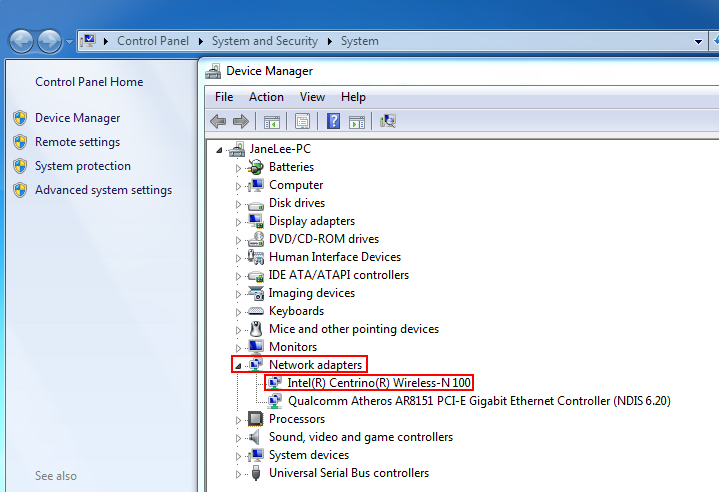Click the System breadcrumb segment
719x492 pixels.
pyautogui.click(x=360, y=41)
